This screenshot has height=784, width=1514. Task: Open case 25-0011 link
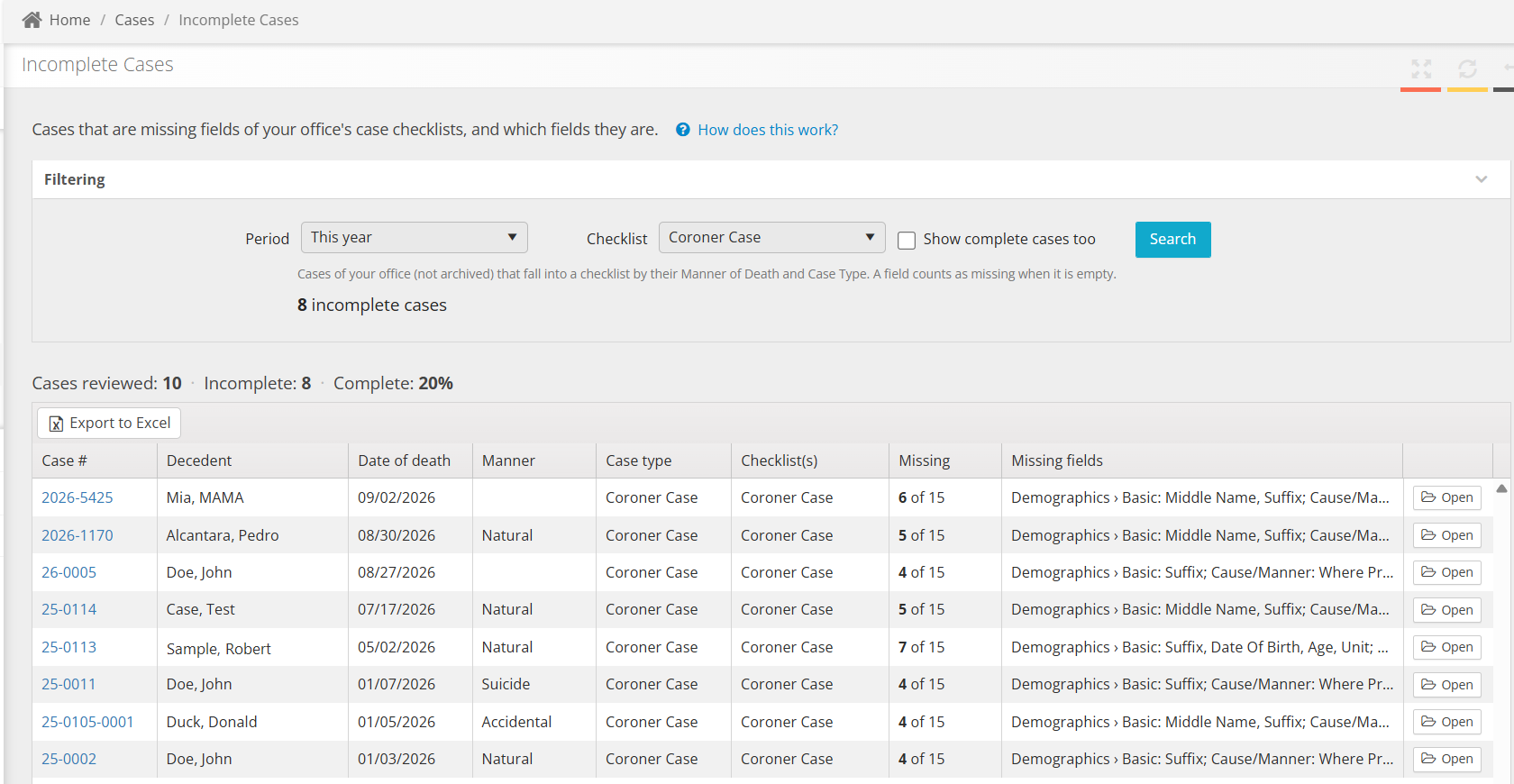tap(68, 684)
